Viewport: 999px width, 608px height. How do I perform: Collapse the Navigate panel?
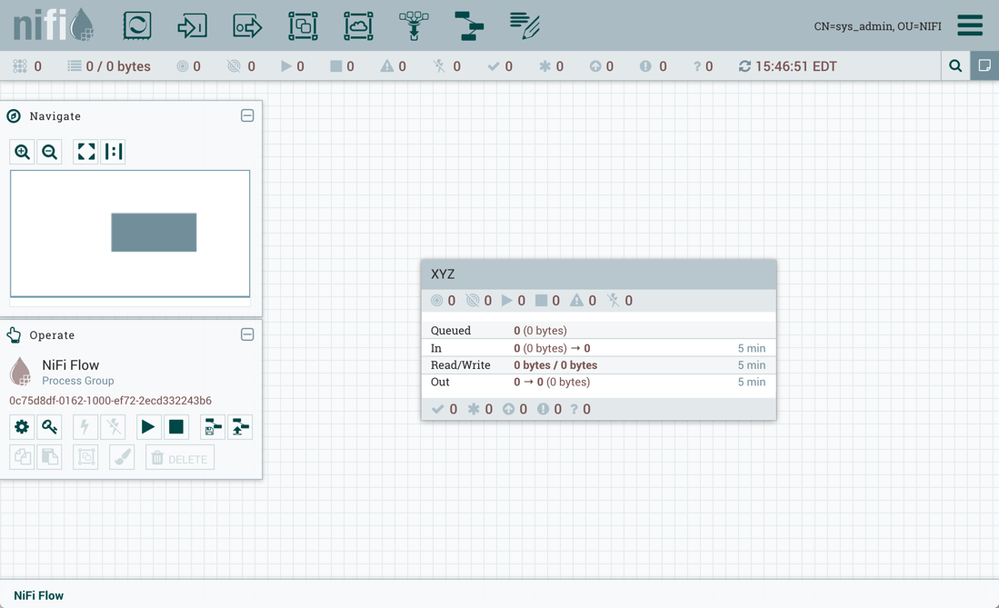point(248,115)
